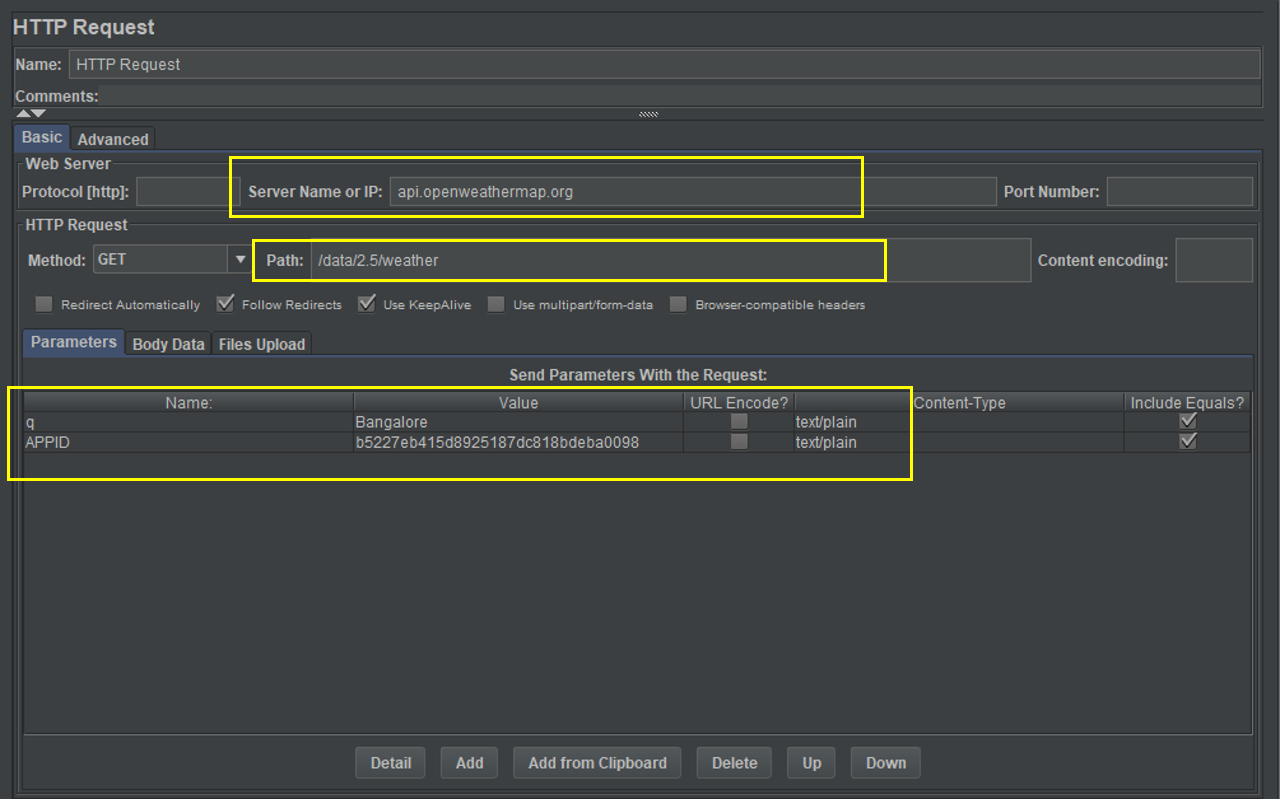Uncheck Use KeepAlive
This screenshot has height=799, width=1280.
click(366, 304)
